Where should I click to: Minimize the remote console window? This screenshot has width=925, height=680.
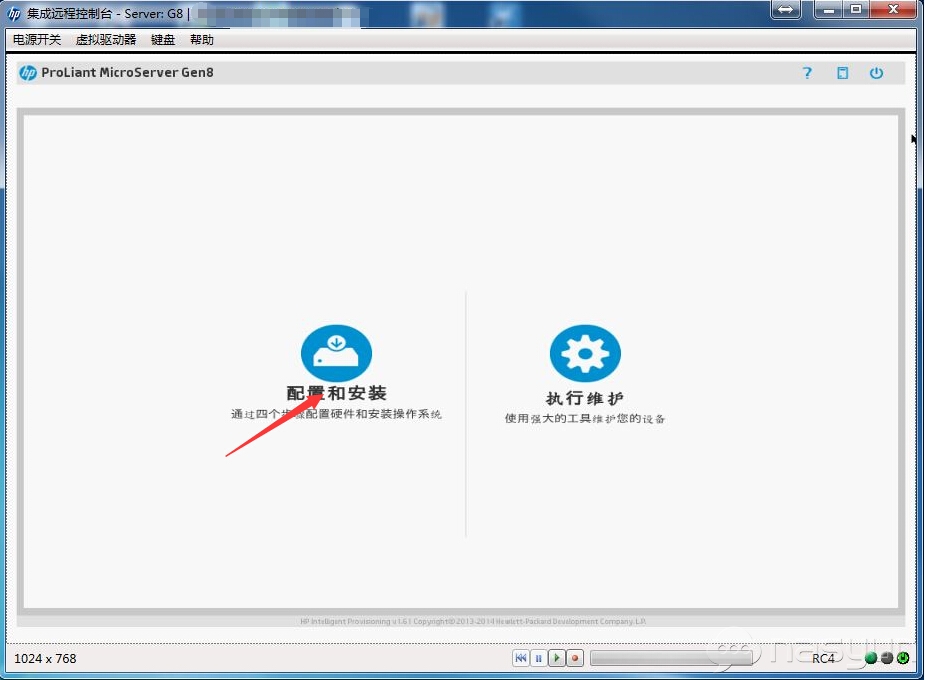(829, 9)
